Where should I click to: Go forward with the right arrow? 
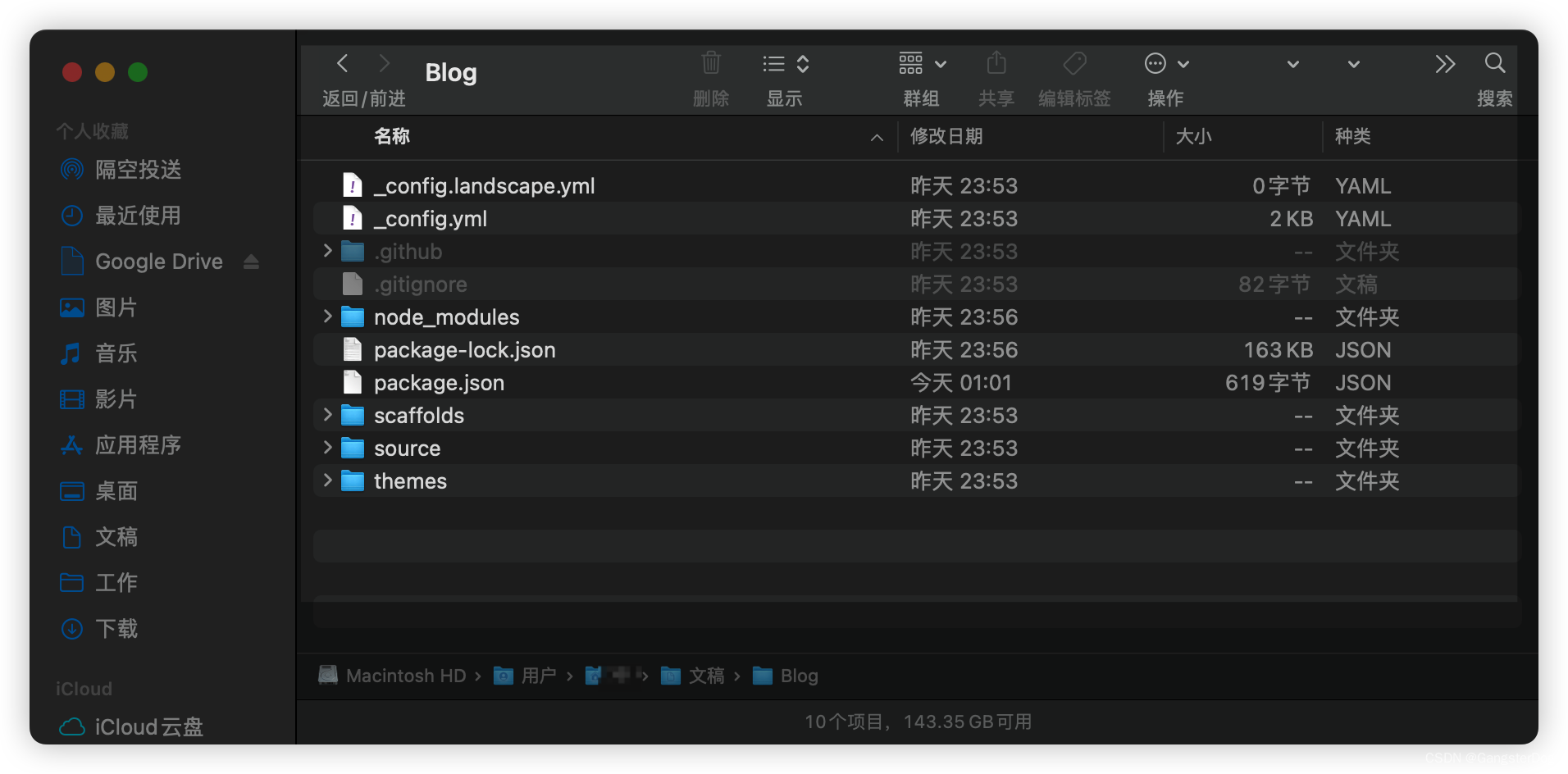click(384, 64)
